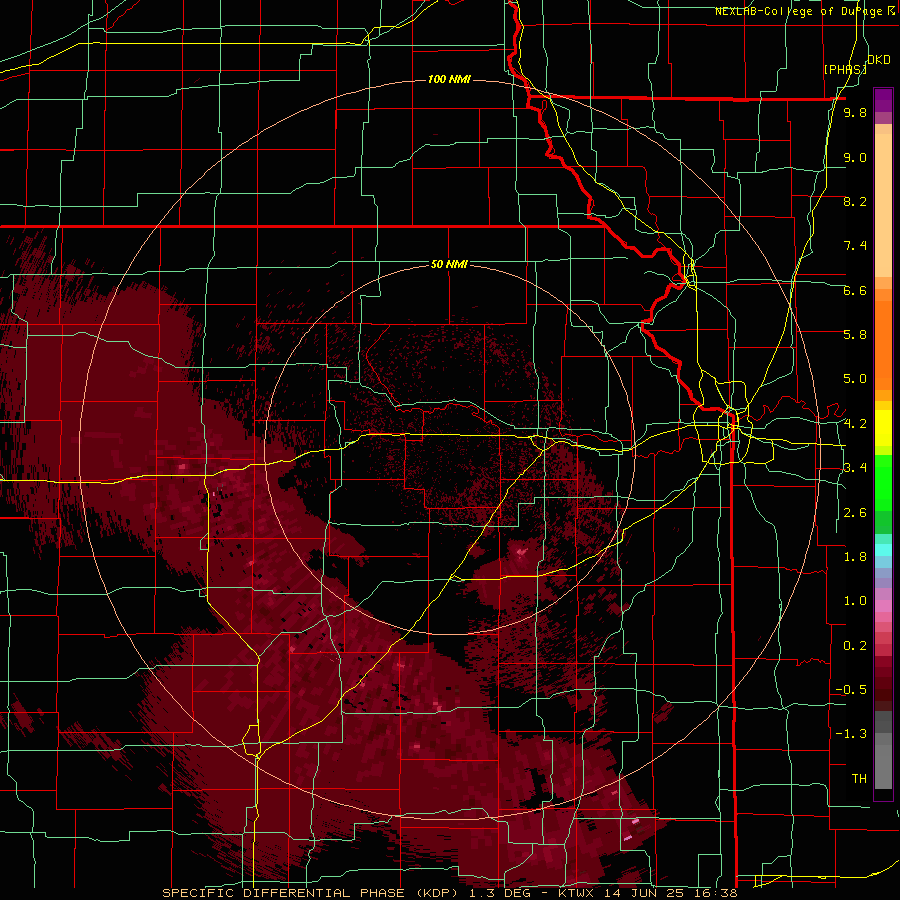Click the 0.2 scale value
The image size is (900, 900).
point(855,646)
